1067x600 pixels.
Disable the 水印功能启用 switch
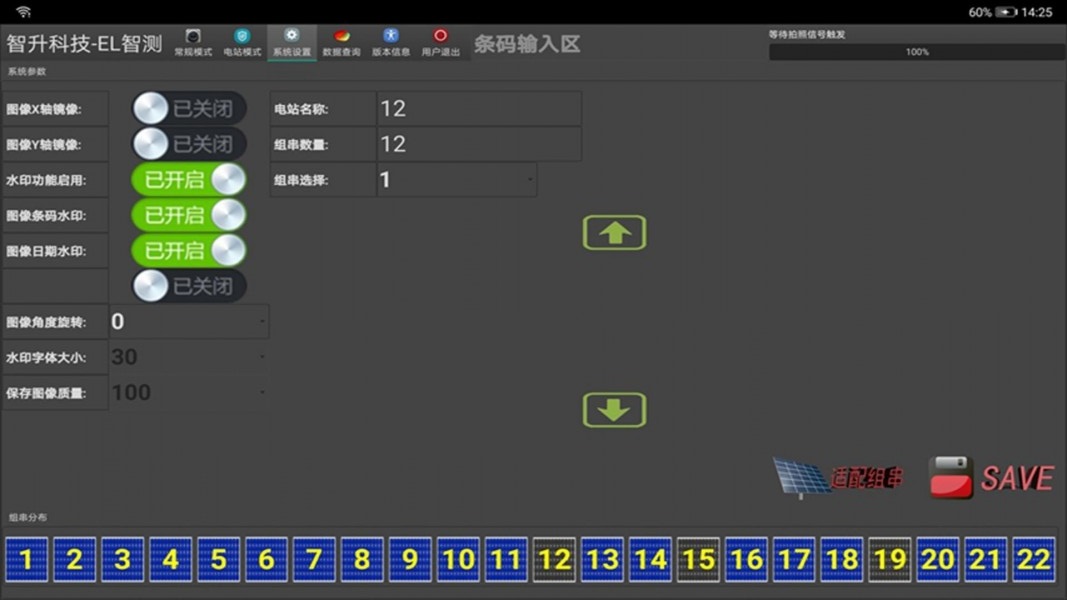pos(188,180)
